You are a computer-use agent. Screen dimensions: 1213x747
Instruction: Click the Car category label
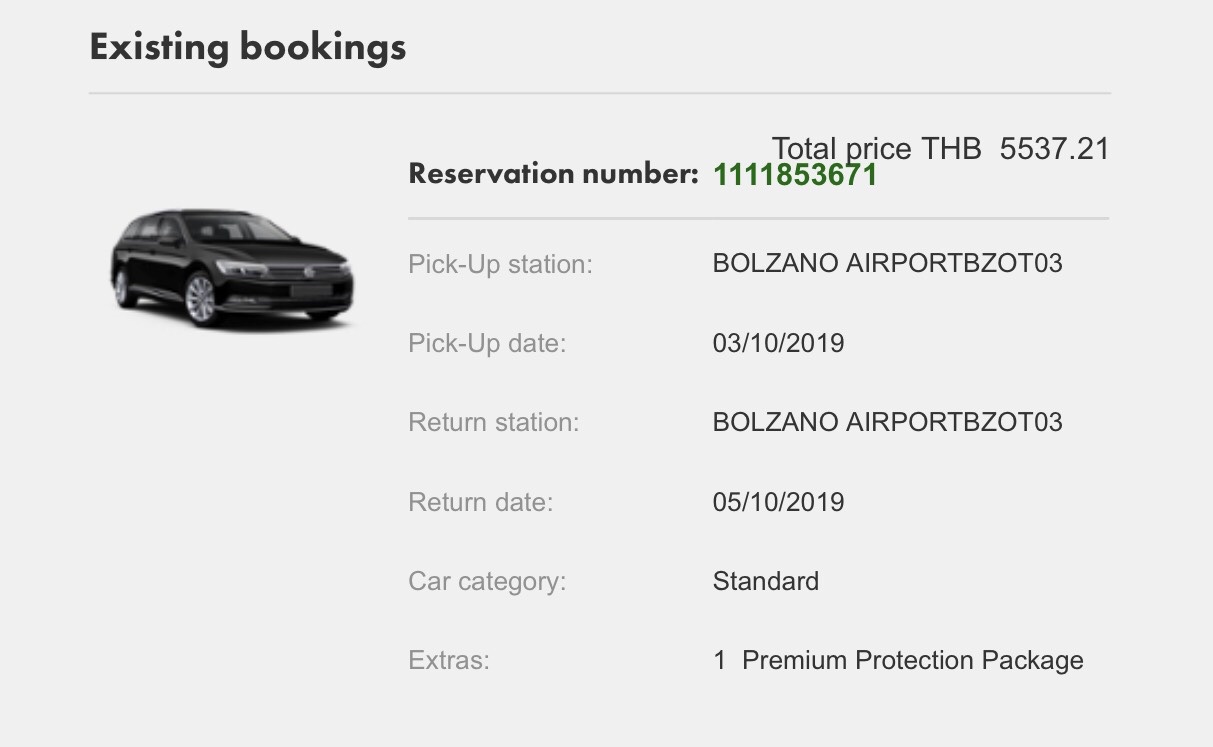(x=487, y=581)
